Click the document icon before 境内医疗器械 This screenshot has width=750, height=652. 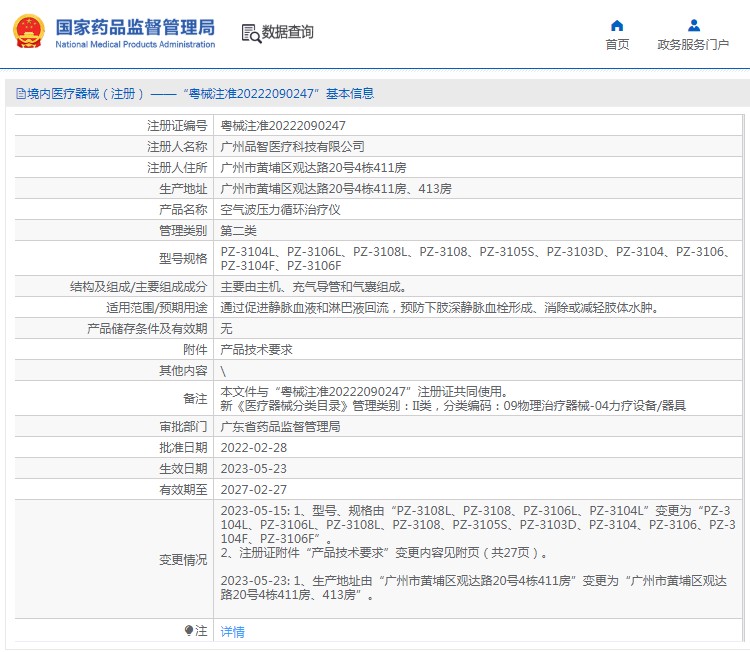coord(20,94)
